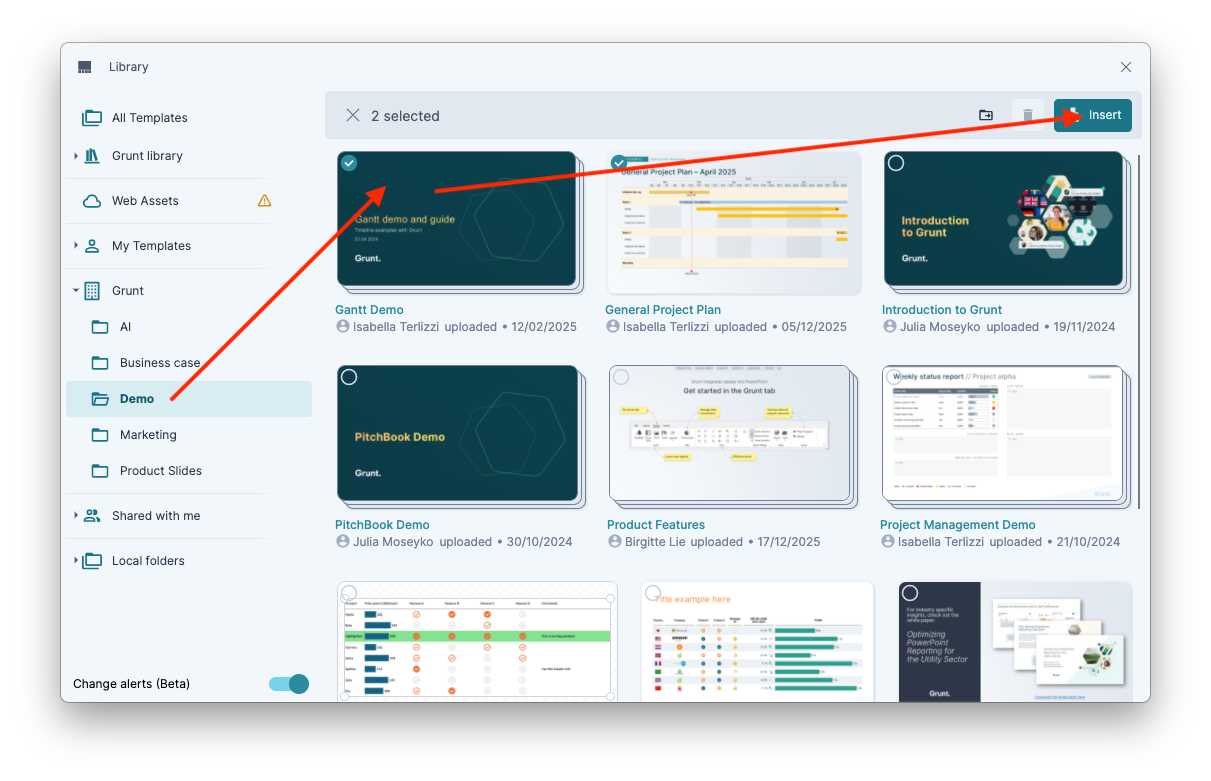Click 'Isabella Terlizzi uploaded • 12/02/2025' text
The width and height of the screenshot is (1211, 781).
pos(464,327)
